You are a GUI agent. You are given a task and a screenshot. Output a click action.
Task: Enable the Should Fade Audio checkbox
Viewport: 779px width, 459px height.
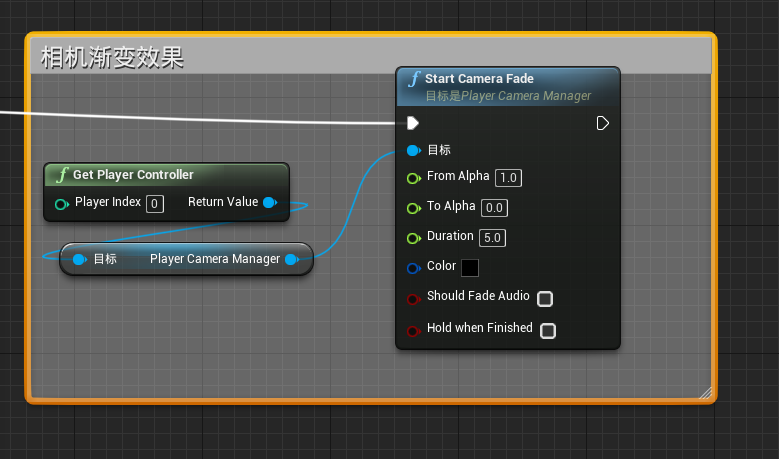[545, 299]
